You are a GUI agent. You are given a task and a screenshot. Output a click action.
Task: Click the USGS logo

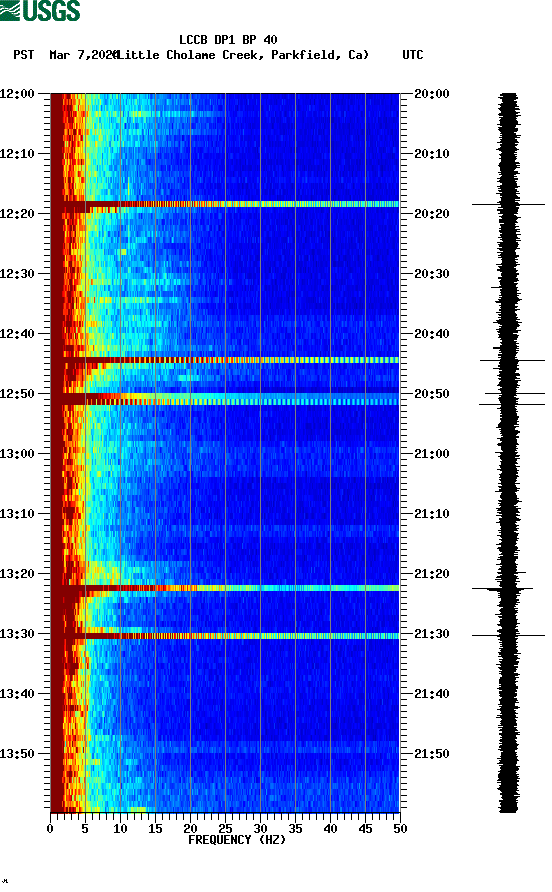[x=40, y=11]
